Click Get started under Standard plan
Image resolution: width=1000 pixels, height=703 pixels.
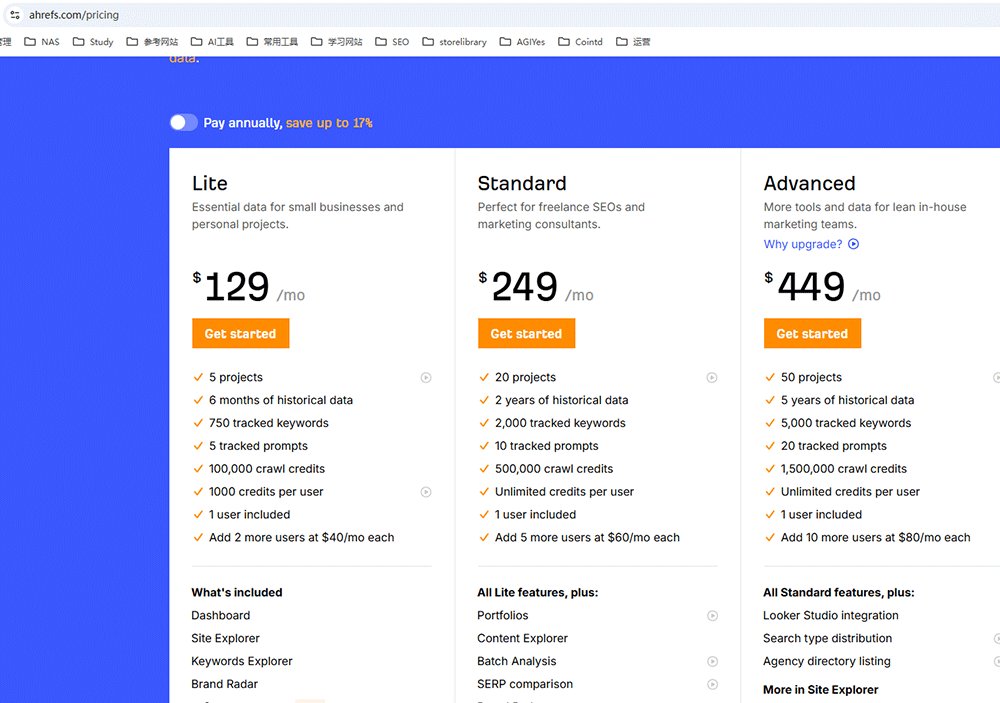pos(526,333)
